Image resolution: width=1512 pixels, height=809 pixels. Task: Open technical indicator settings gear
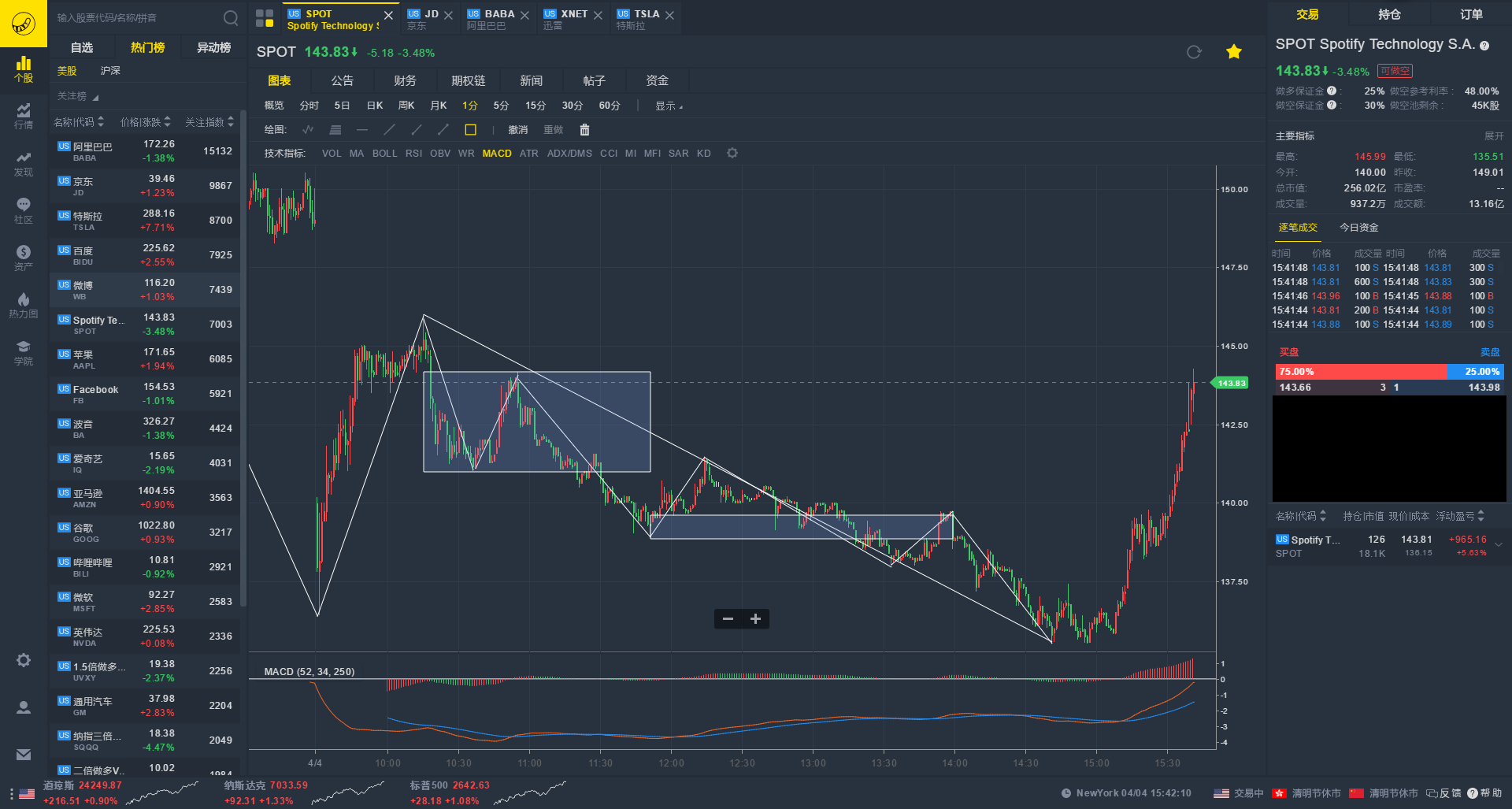[732, 153]
